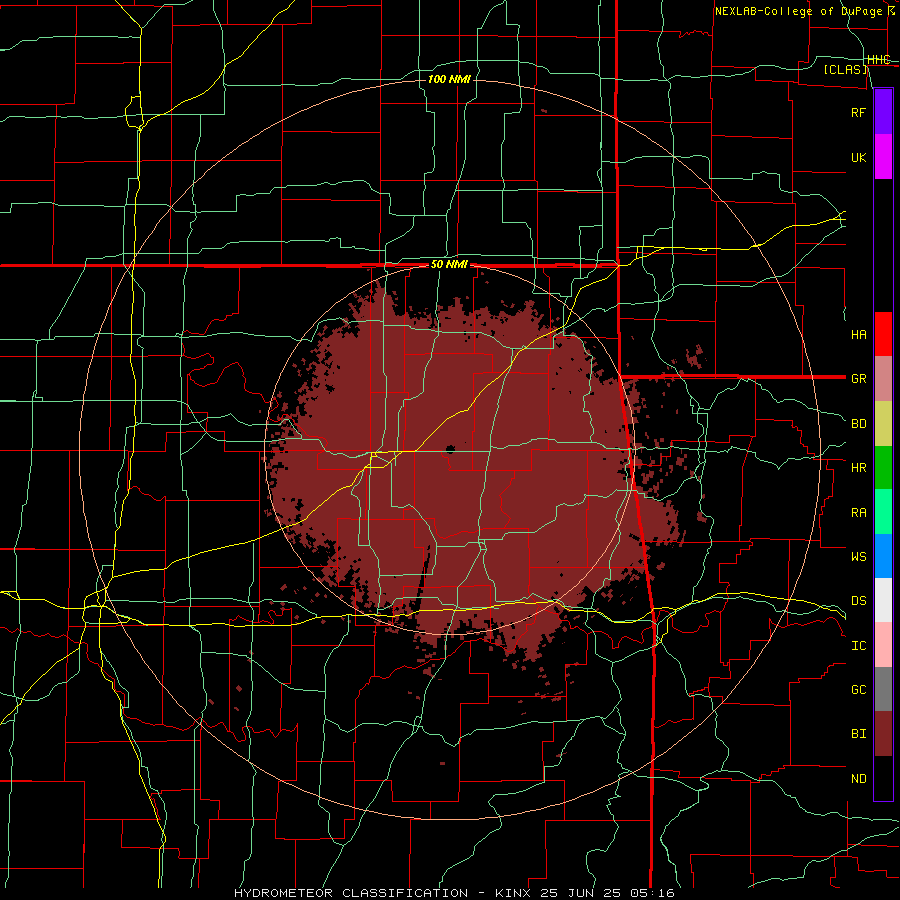The height and width of the screenshot is (900, 900).
Task: Click the "HA" legend label
Action: click(x=859, y=335)
